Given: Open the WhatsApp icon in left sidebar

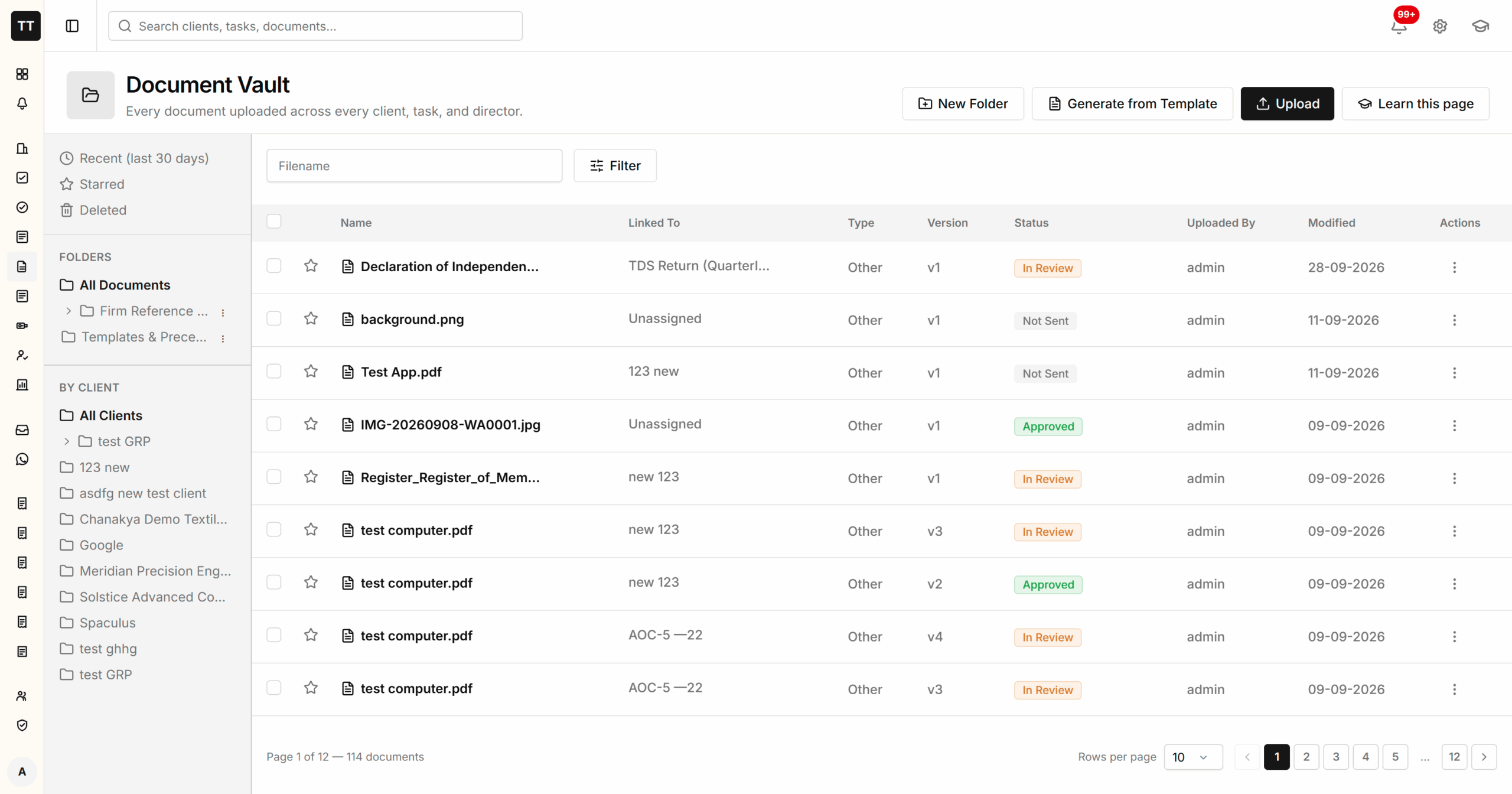Looking at the screenshot, I should click(x=22, y=459).
